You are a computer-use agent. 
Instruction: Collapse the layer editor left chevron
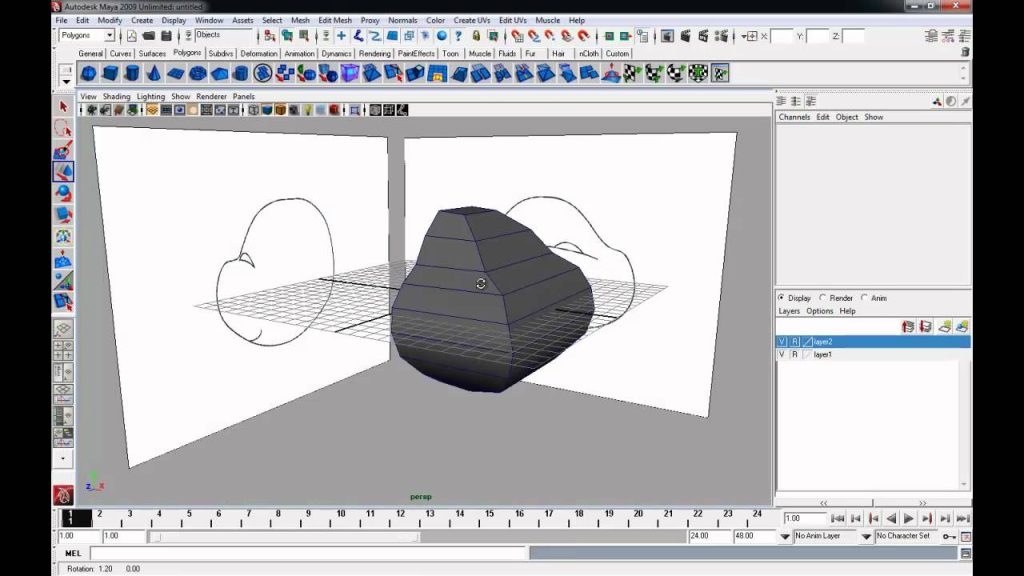tap(823, 503)
